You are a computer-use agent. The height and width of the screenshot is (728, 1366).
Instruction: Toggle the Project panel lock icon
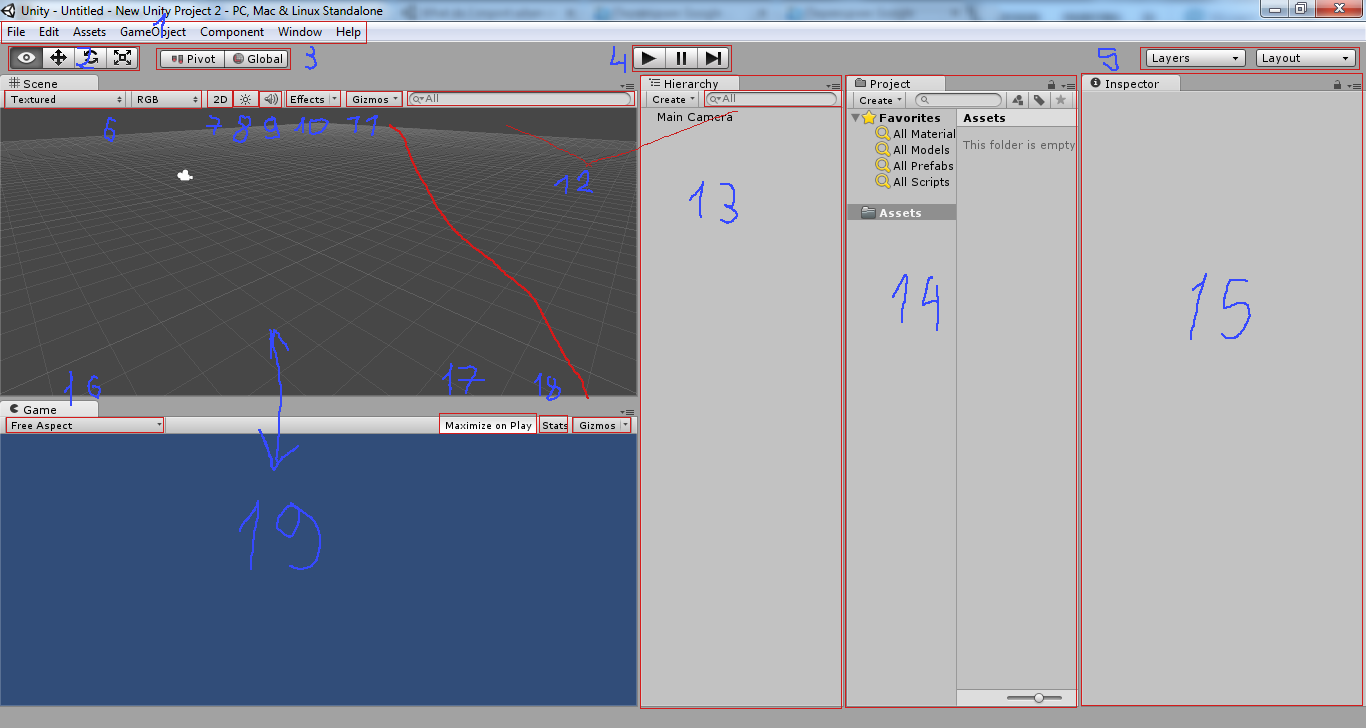pos(1051,85)
